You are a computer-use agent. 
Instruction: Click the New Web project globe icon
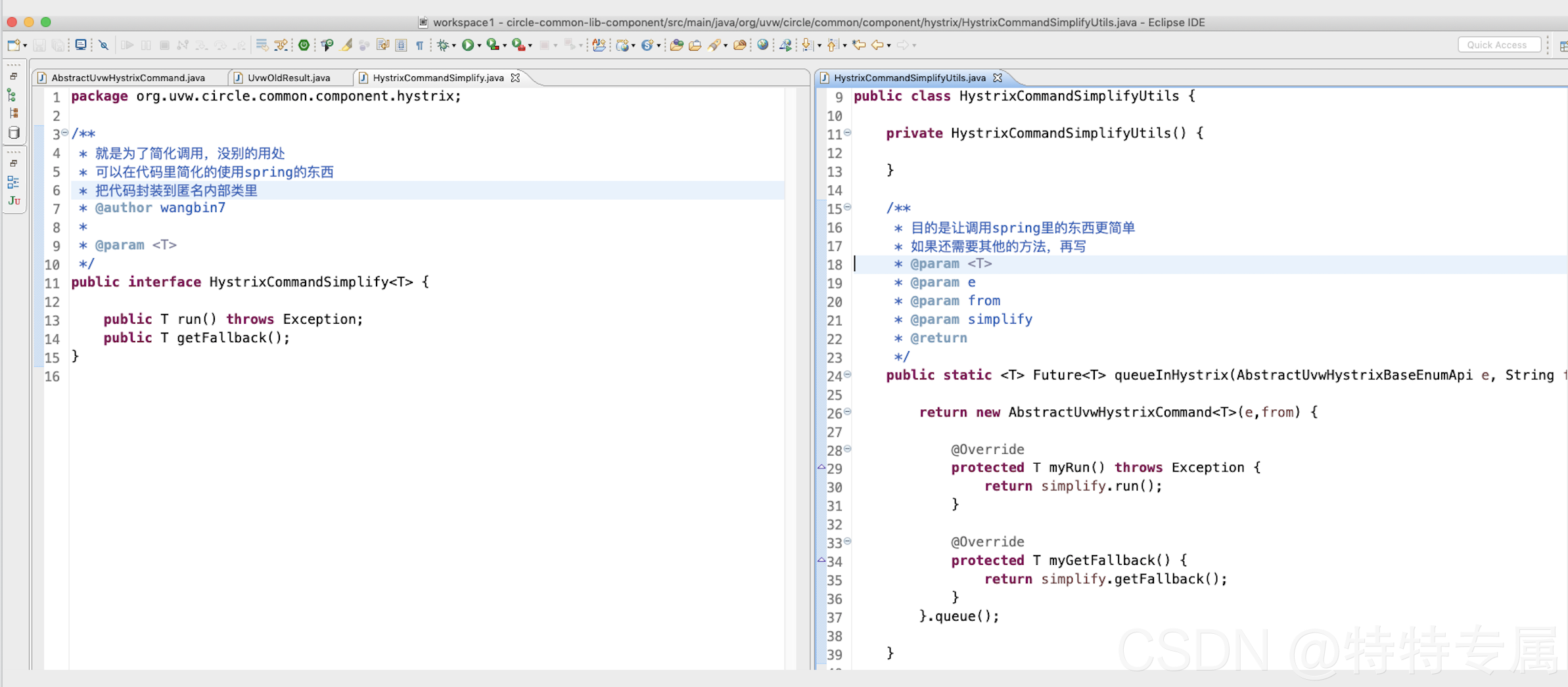click(622, 45)
